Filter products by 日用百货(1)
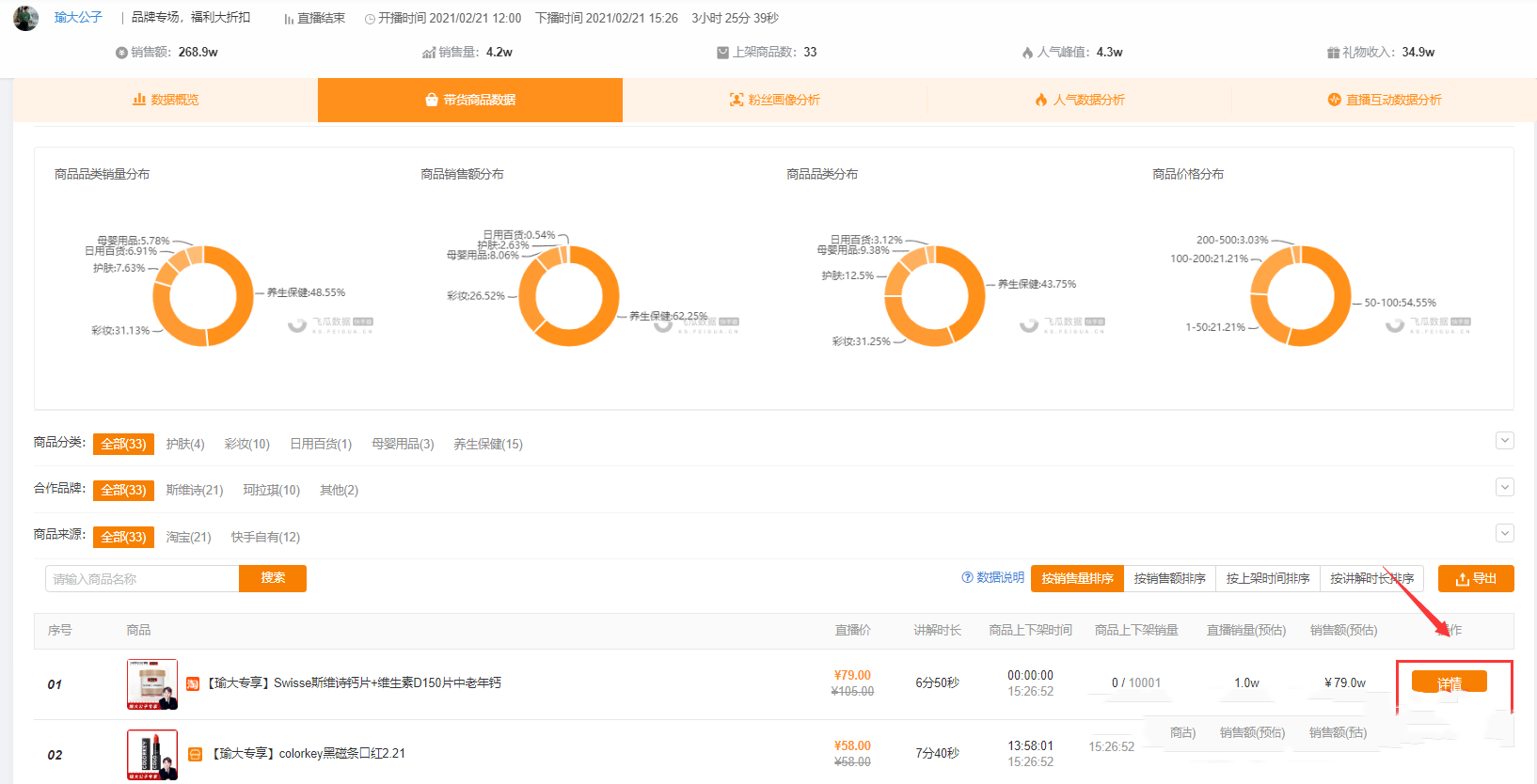Viewport: 1537px width, 784px height. pos(321,444)
